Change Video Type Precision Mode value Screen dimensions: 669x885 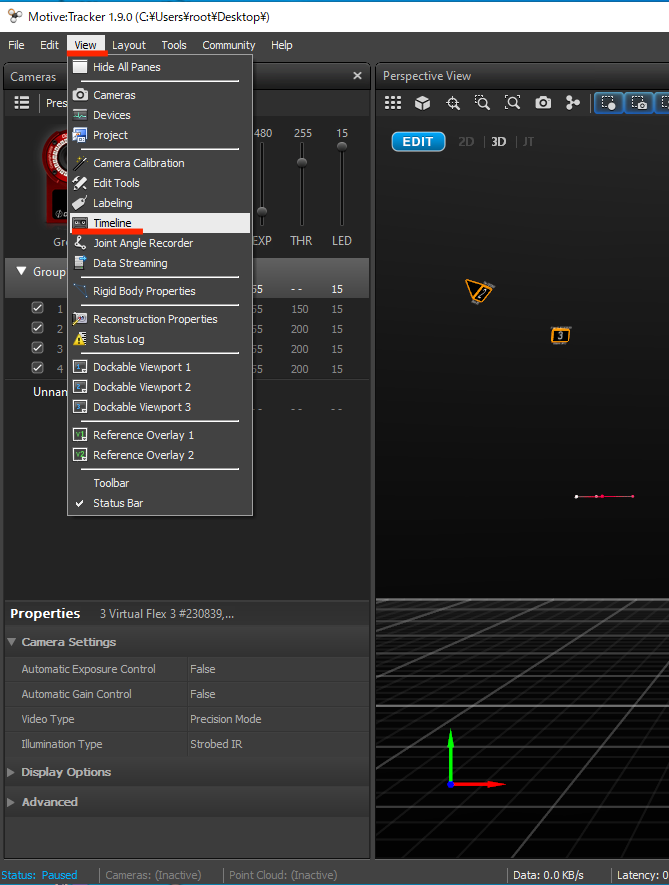pyautogui.click(x=278, y=719)
